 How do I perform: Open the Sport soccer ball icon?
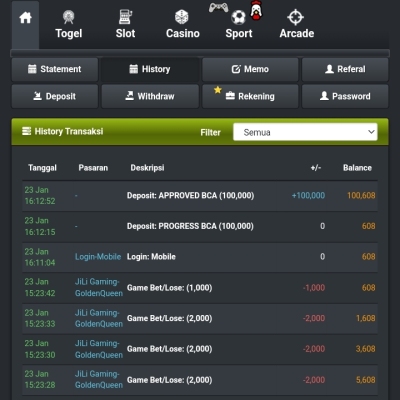click(239, 18)
